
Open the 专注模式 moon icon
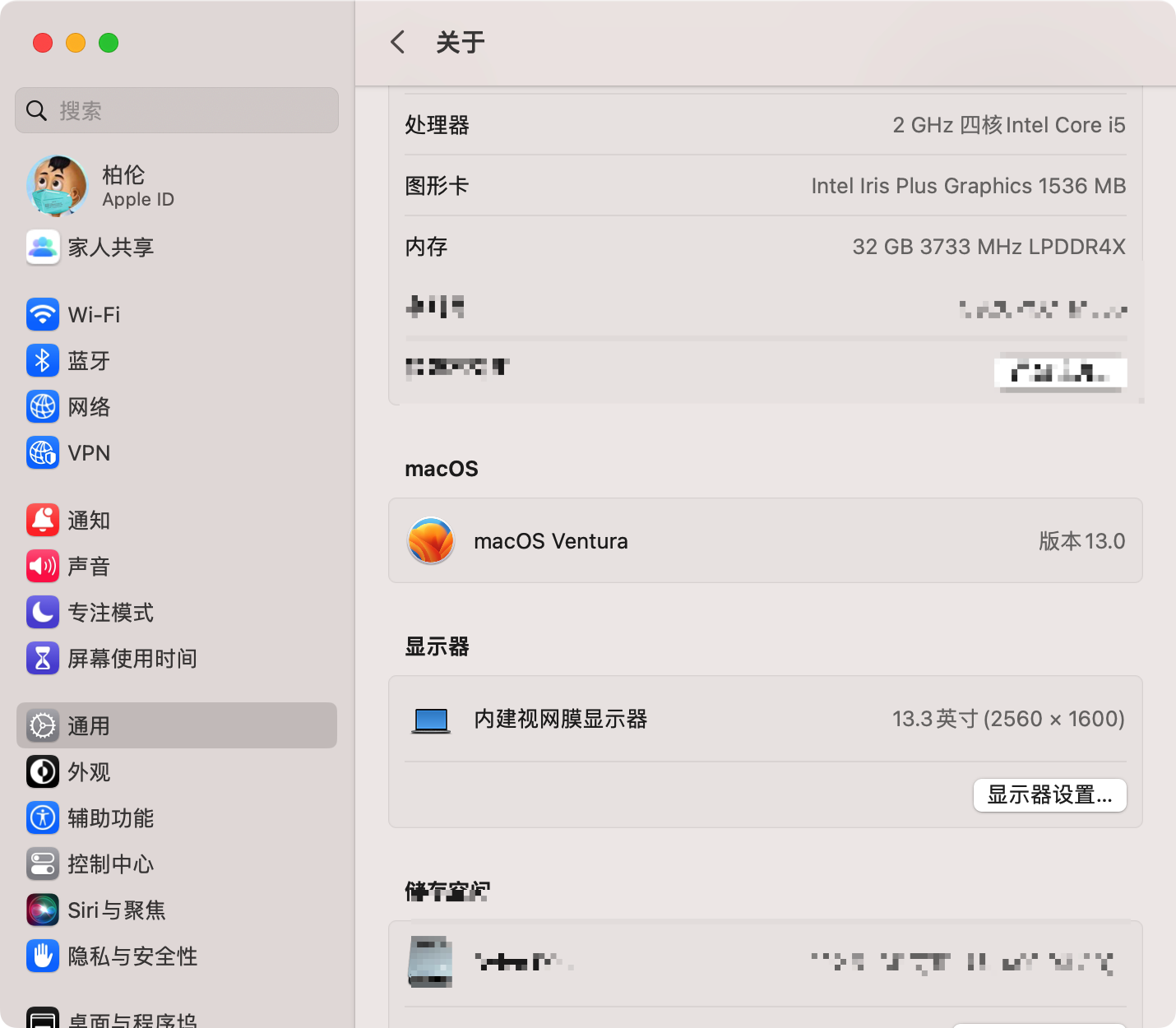click(43, 612)
